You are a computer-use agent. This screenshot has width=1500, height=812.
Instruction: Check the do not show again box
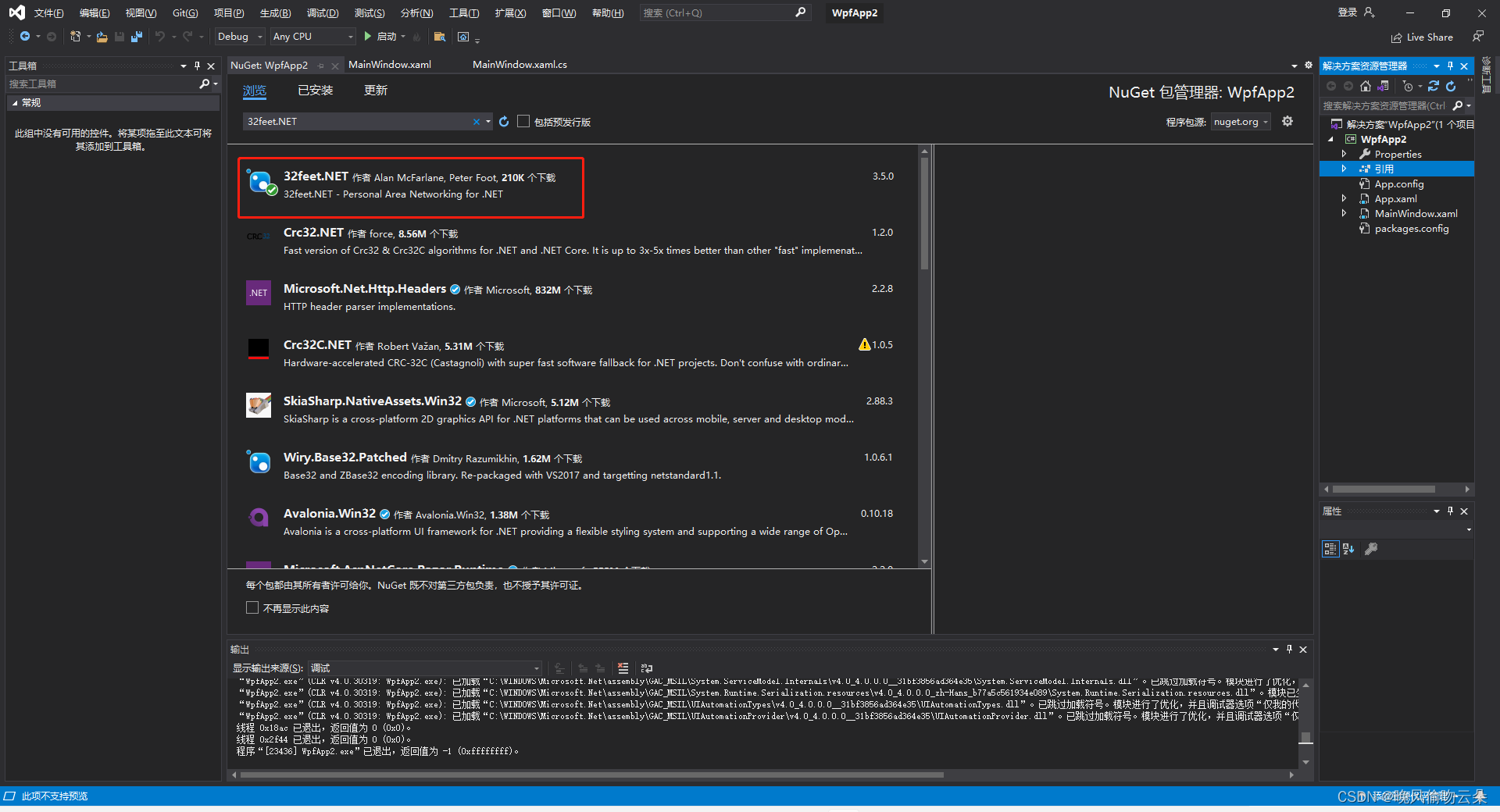pyautogui.click(x=252, y=607)
